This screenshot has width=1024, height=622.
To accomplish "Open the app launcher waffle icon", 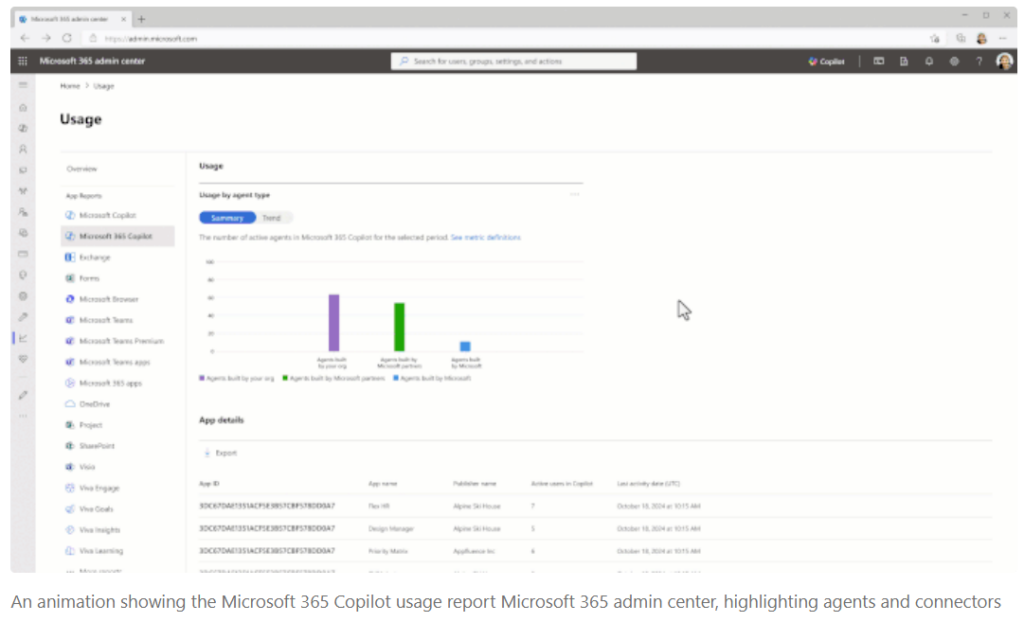I will coord(23,61).
